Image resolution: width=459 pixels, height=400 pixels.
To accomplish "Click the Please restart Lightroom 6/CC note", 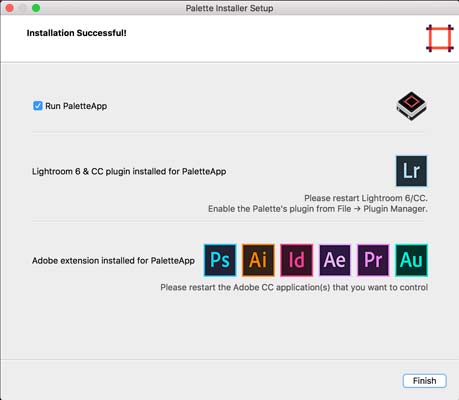I will click(366, 198).
